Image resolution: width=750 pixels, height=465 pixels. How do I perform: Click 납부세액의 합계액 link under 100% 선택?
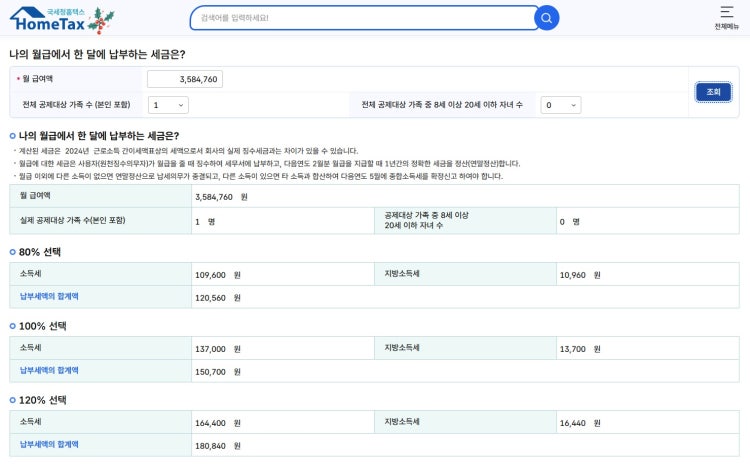tap(49, 371)
